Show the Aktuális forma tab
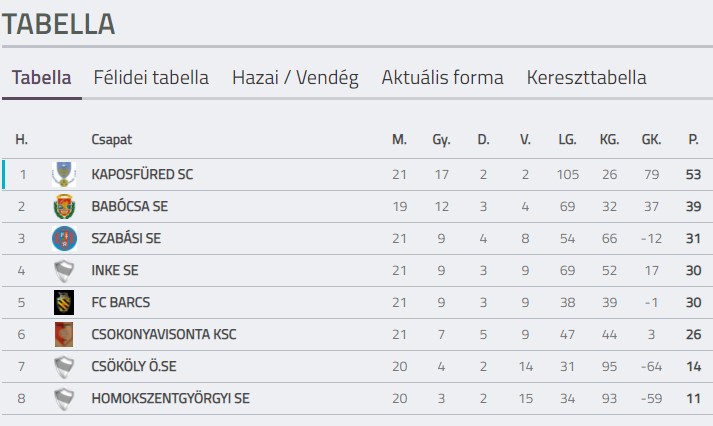Screen dimensions: 713x426 (442, 78)
